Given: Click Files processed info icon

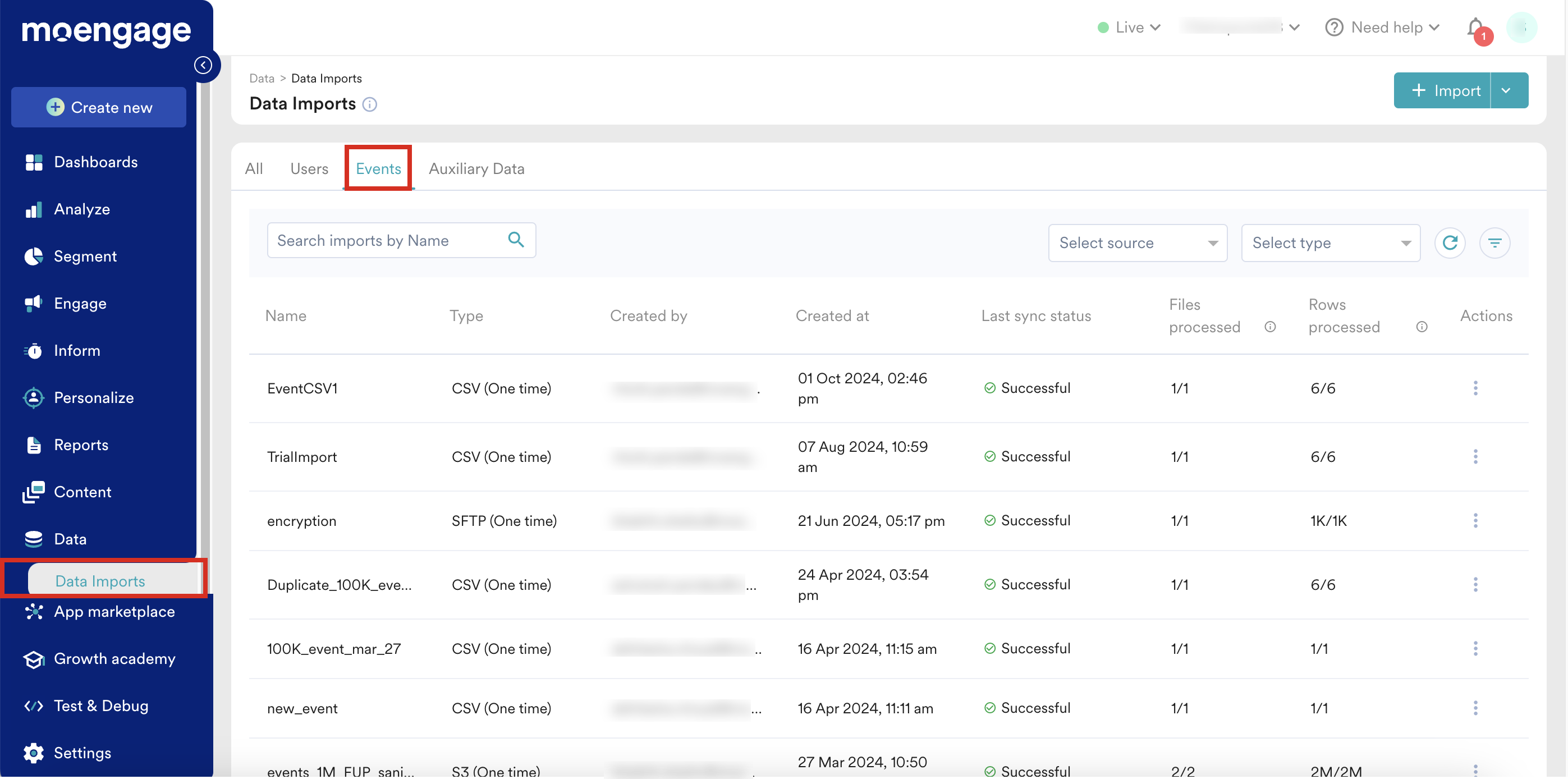Looking at the screenshot, I should 1270,327.
